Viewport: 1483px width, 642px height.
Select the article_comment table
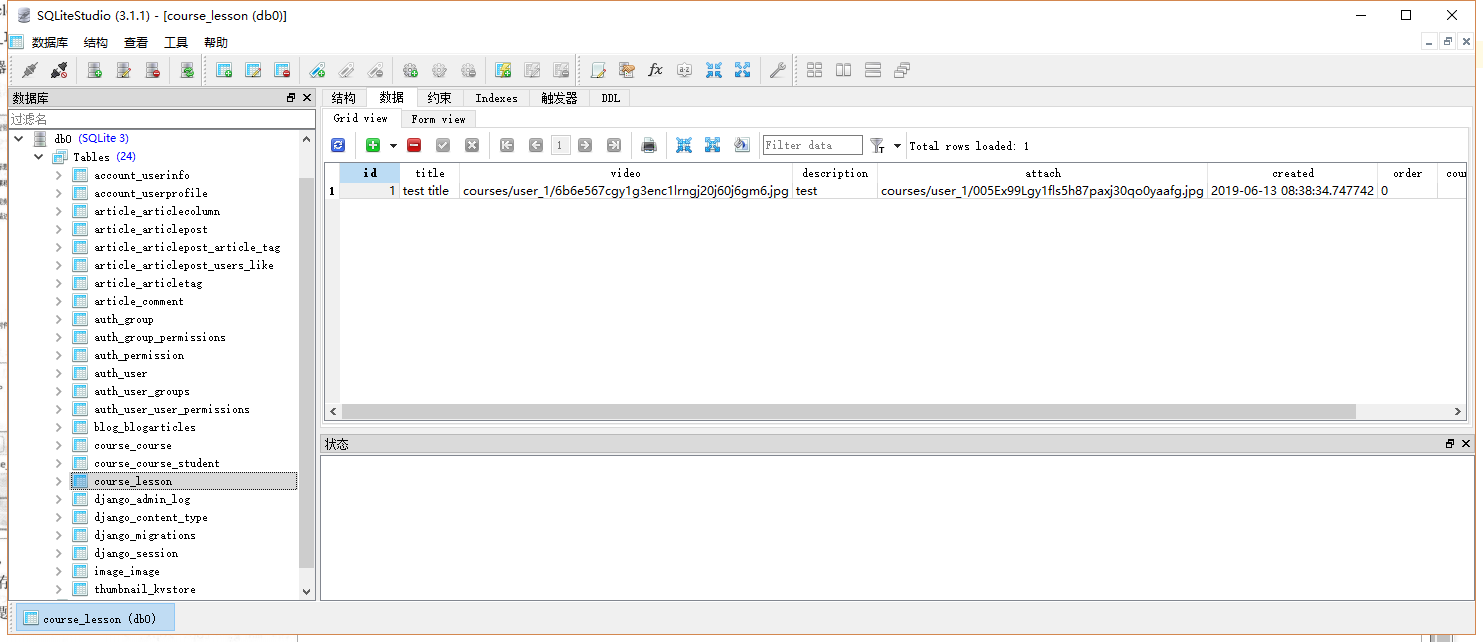coord(139,301)
